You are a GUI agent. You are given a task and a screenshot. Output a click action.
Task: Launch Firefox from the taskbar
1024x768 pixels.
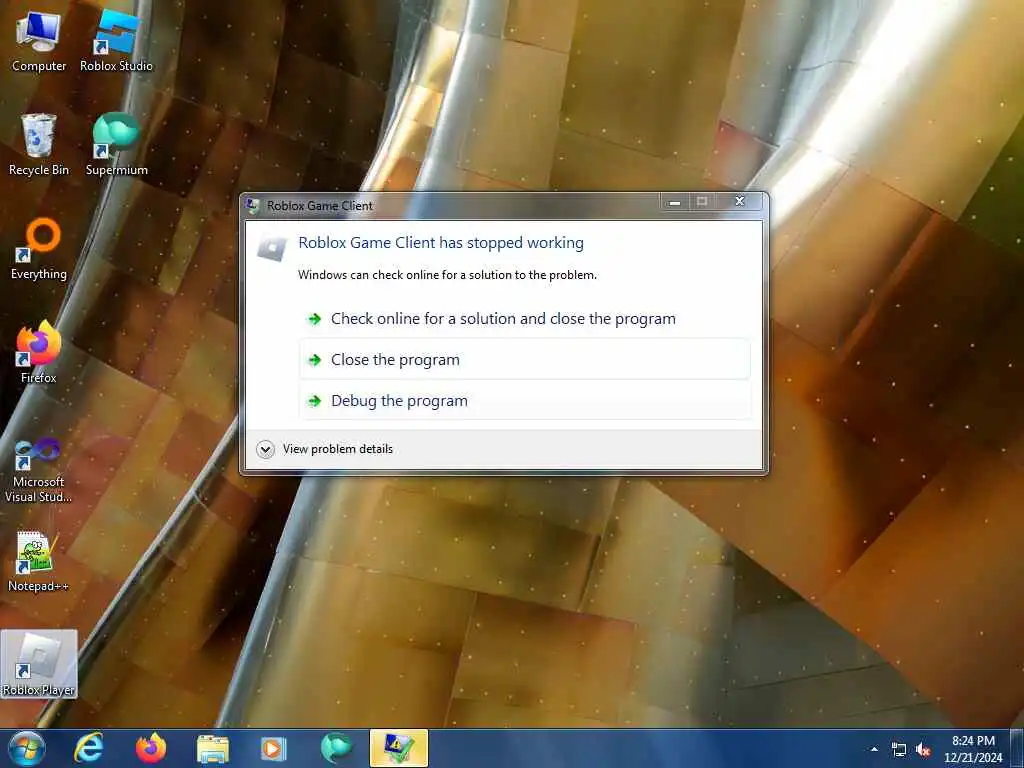151,748
